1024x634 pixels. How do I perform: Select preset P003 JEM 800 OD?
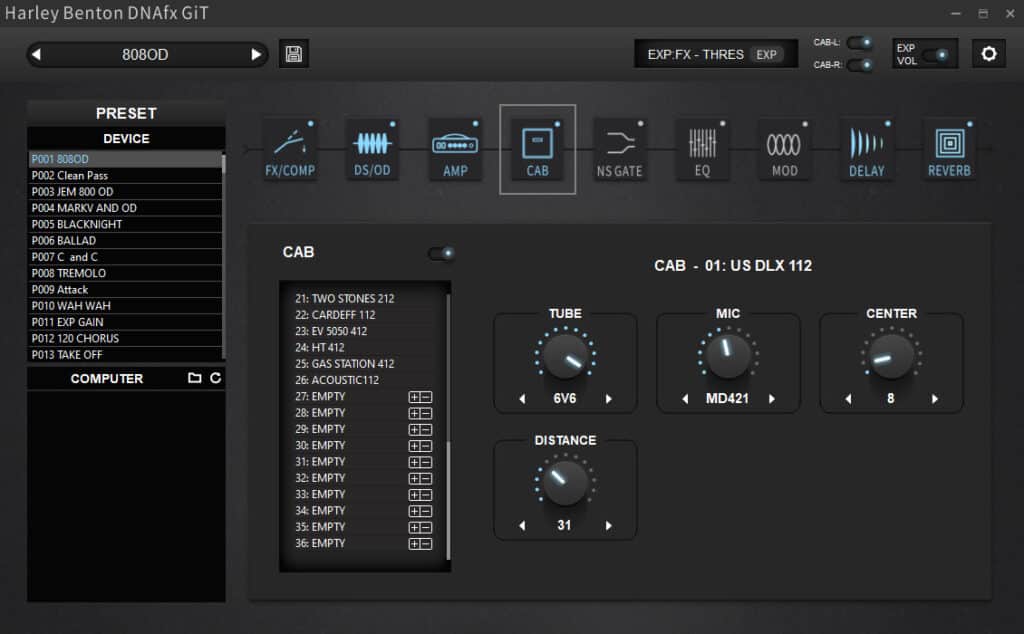click(125, 191)
